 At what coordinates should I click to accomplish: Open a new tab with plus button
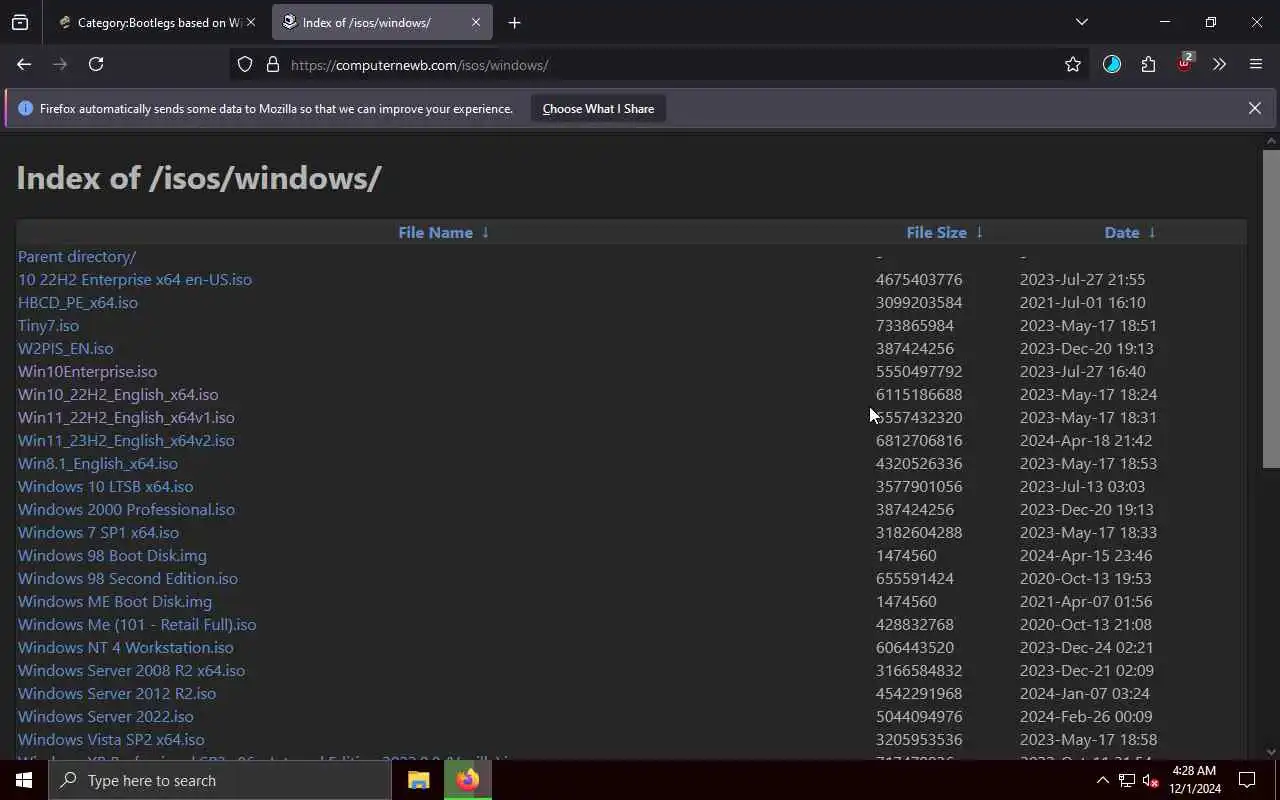click(514, 22)
